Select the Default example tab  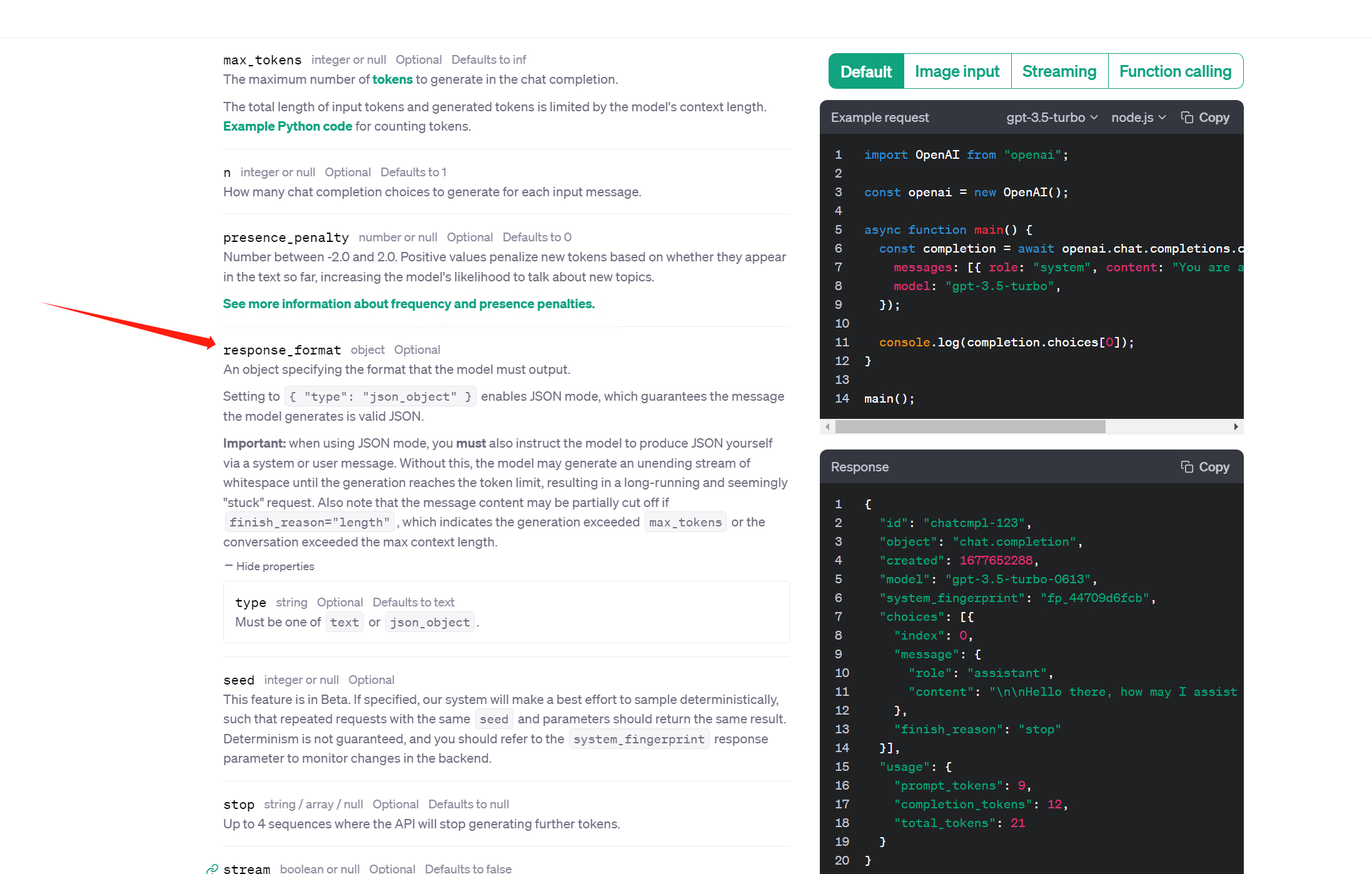click(865, 71)
